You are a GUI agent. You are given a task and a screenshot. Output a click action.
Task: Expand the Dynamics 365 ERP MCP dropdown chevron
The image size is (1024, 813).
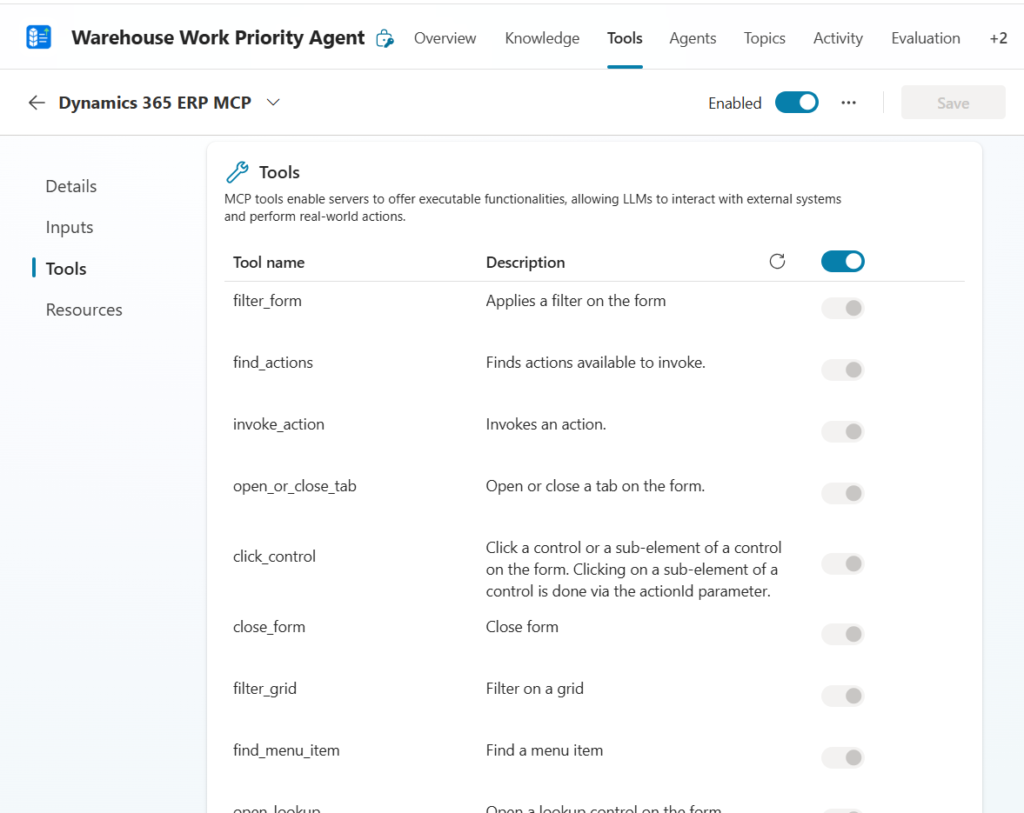click(x=274, y=102)
